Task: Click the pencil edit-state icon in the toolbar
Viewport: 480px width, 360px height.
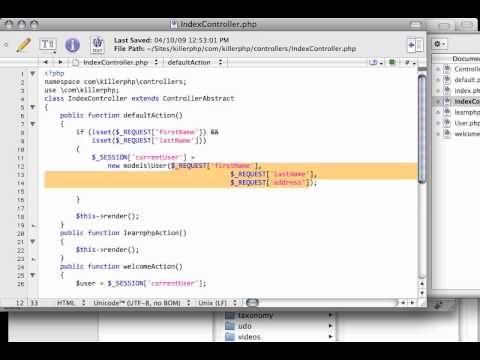Action: pos(23,45)
